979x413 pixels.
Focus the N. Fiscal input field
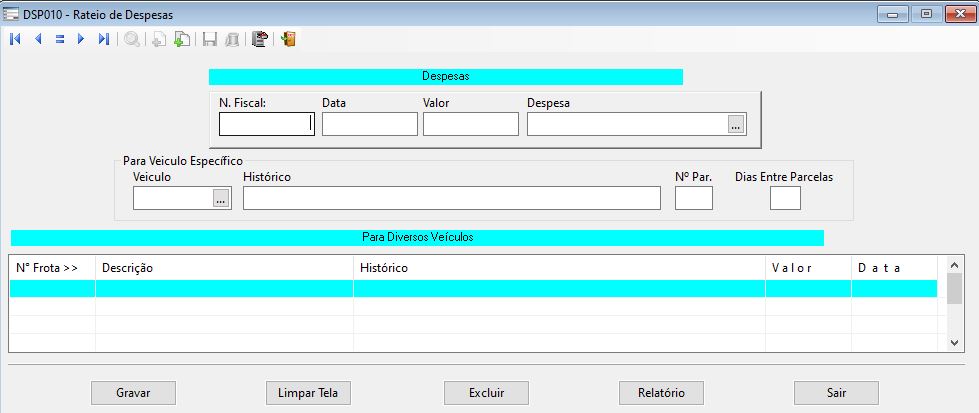click(x=266, y=124)
